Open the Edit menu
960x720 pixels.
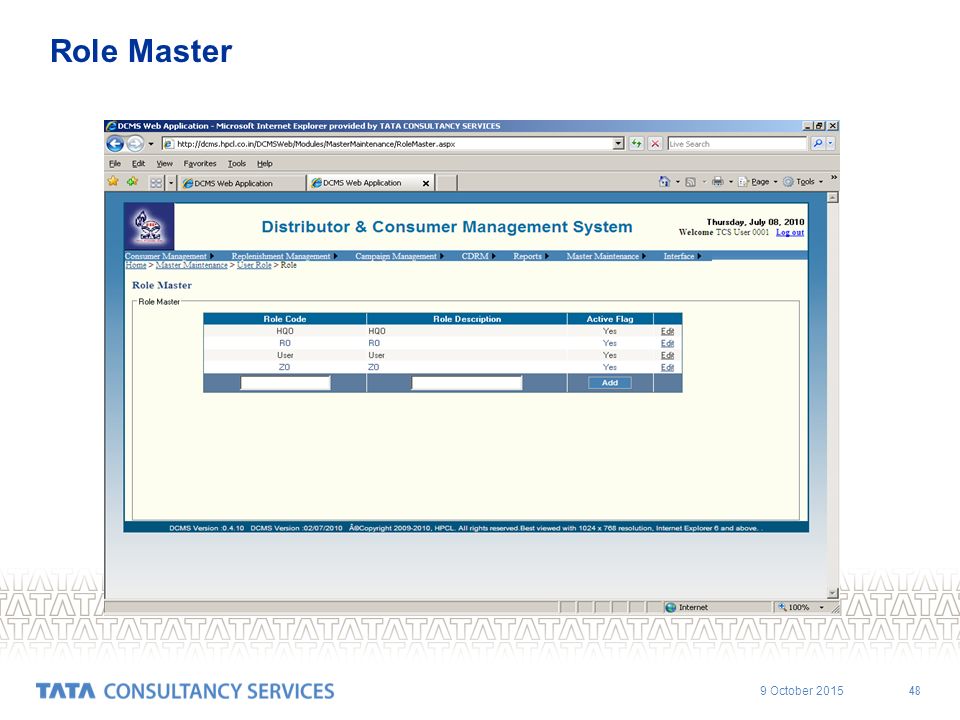138,163
